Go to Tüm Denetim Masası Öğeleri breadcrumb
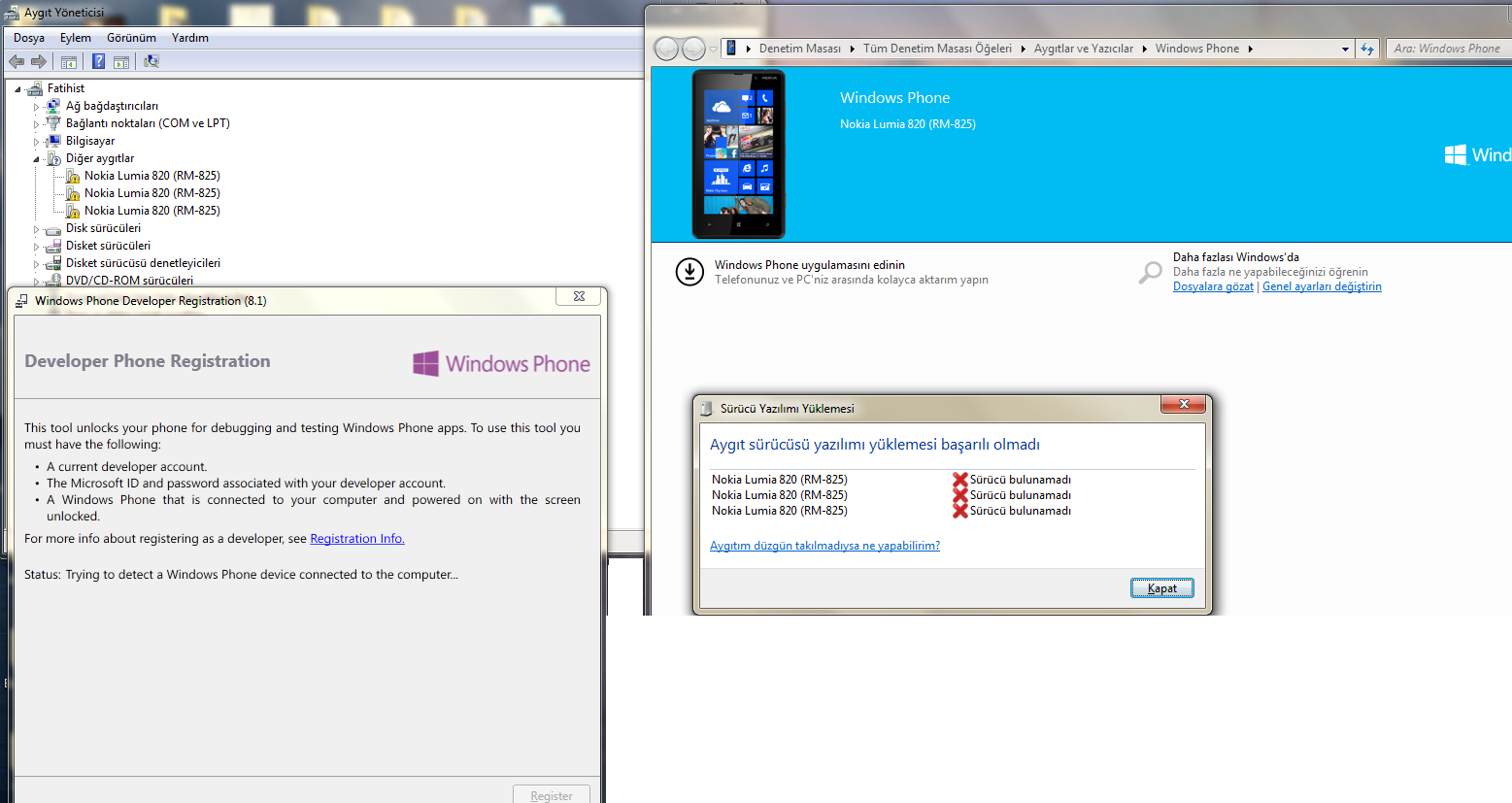The width and height of the screenshot is (1512, 803). [937, 49]
